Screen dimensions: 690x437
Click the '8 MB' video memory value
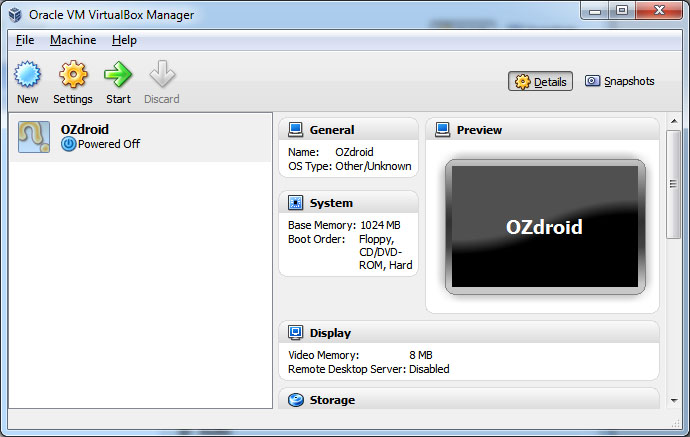point(421,355)
